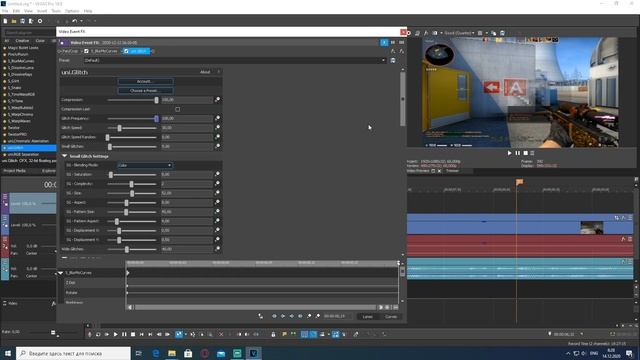This screenshot has width=640, height=360.
Task: Open the Options menu
Action: (x=72, y=11)
